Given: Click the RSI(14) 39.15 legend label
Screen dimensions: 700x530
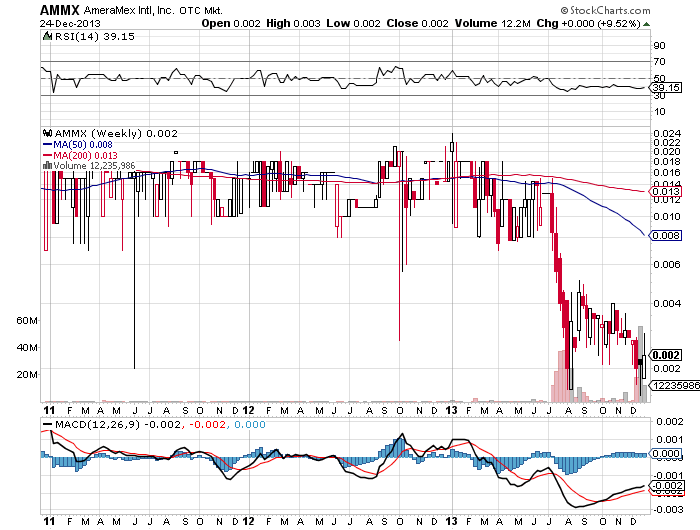Looking at the screenshot, I should [95, 37].
